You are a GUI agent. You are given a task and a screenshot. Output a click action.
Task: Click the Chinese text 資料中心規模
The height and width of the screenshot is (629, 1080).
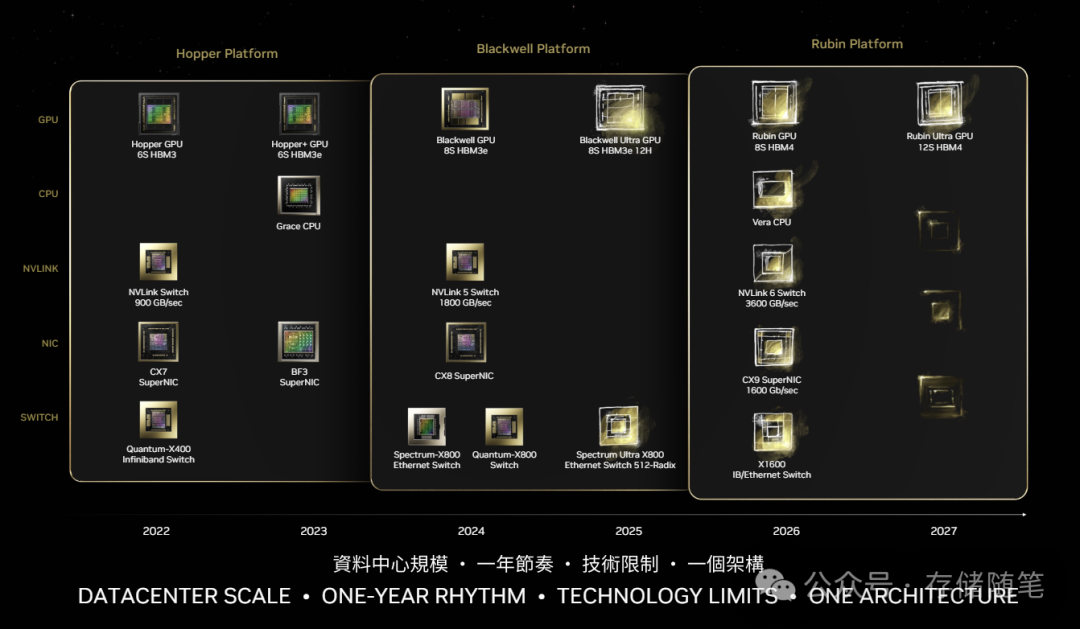pos(391,564)
